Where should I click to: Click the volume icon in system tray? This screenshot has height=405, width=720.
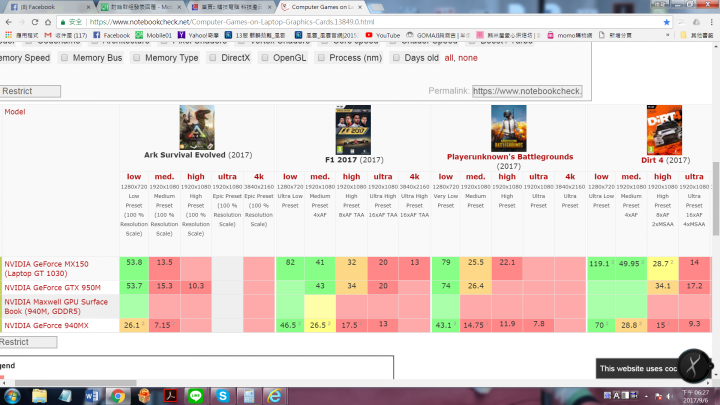[x=669, y=396]
